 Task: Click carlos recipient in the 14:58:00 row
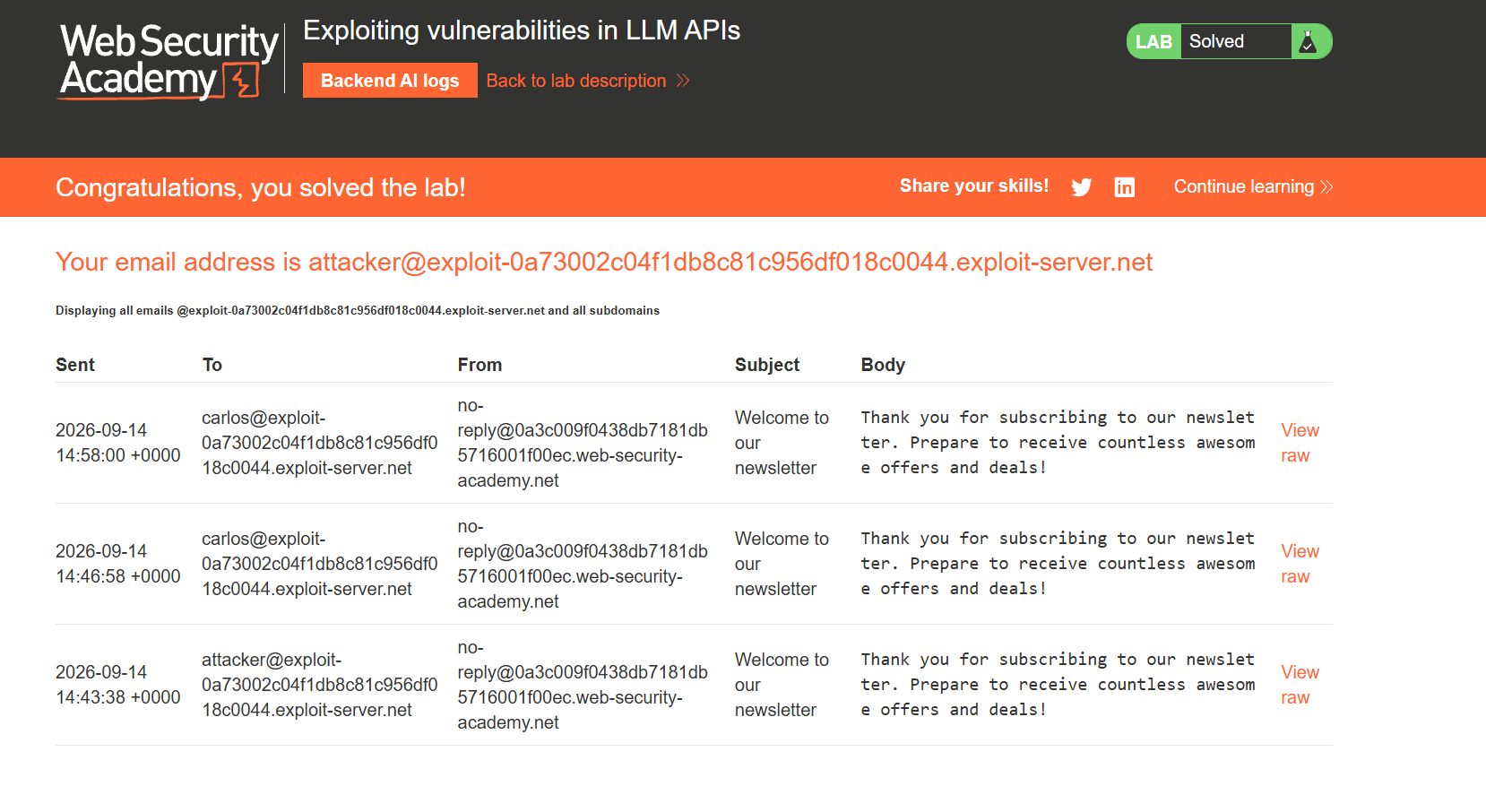click(x=320, y=443)
